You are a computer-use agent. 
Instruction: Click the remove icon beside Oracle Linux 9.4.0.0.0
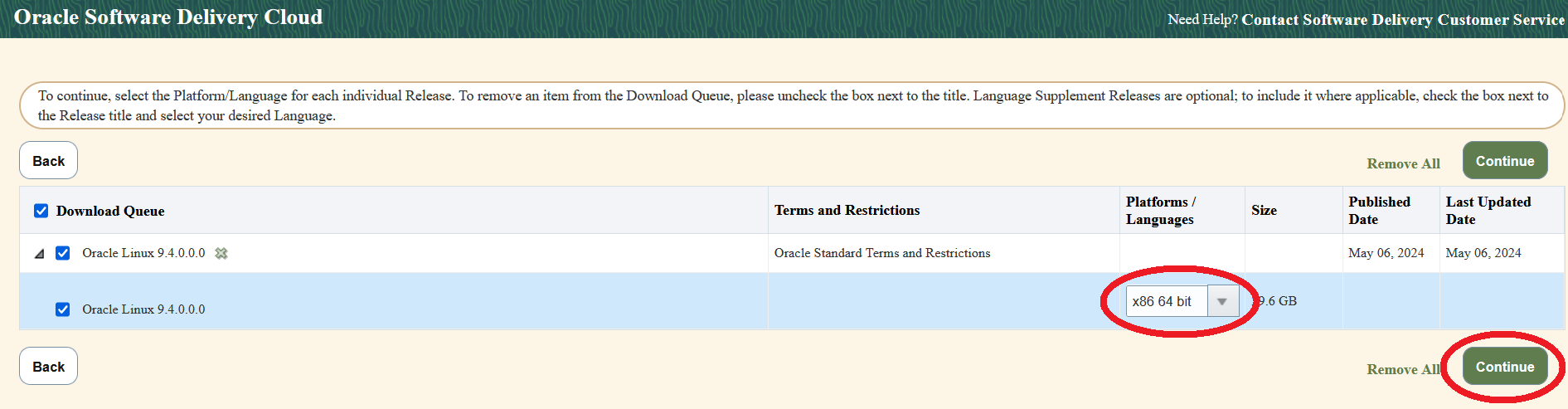pos(221,253)
